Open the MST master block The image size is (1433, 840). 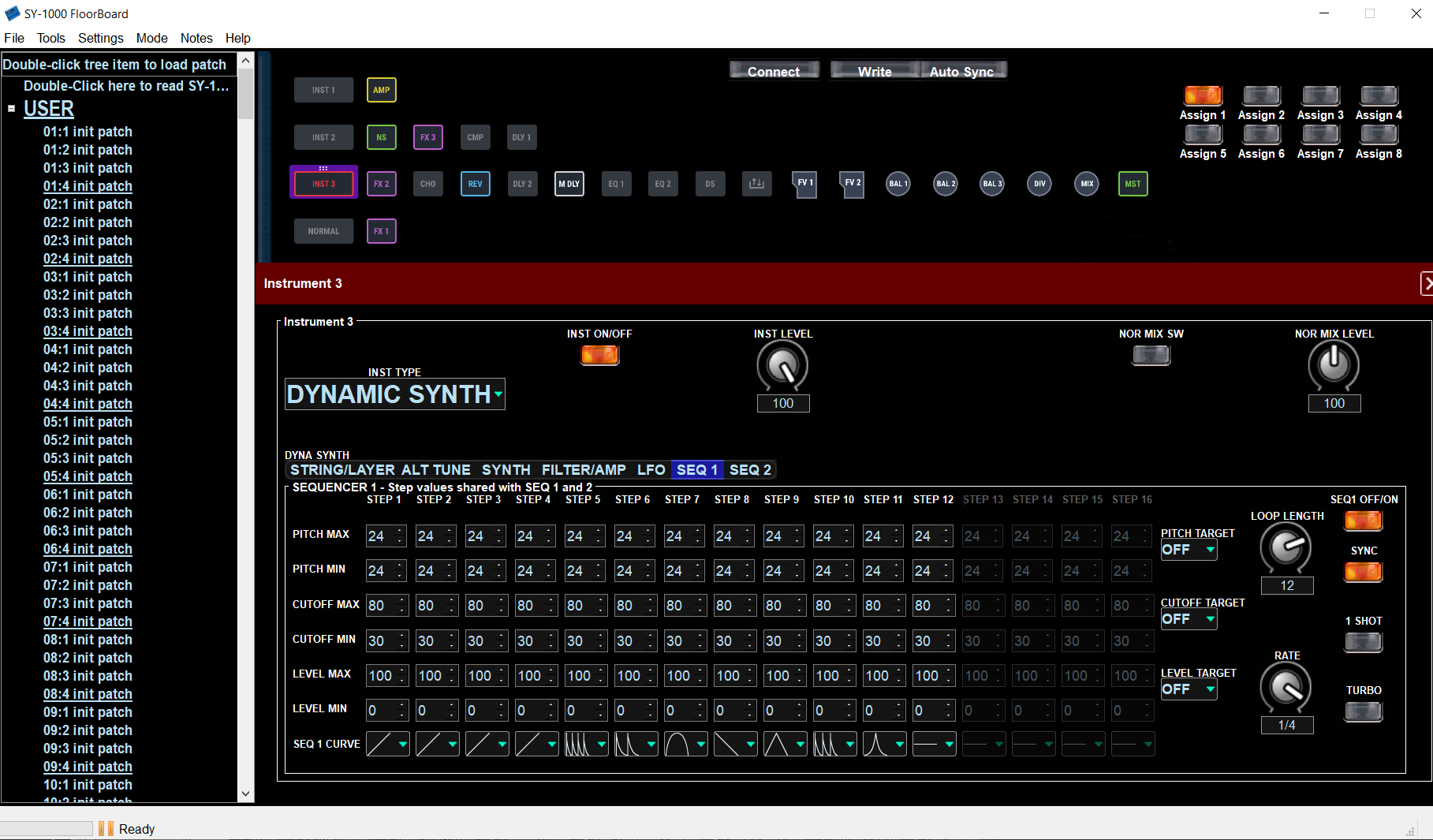point(1133,184)
